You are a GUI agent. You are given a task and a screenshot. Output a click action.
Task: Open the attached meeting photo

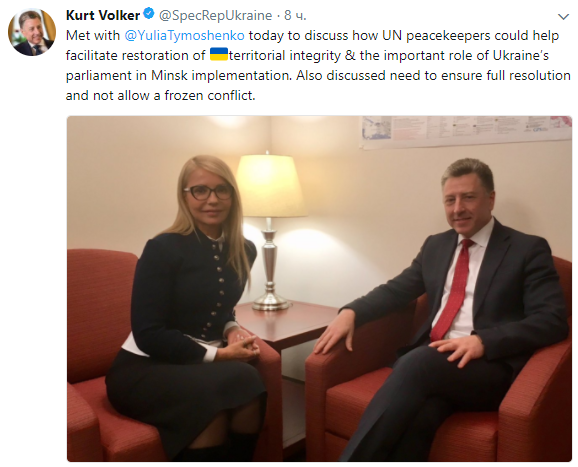(x=319, y=289)
